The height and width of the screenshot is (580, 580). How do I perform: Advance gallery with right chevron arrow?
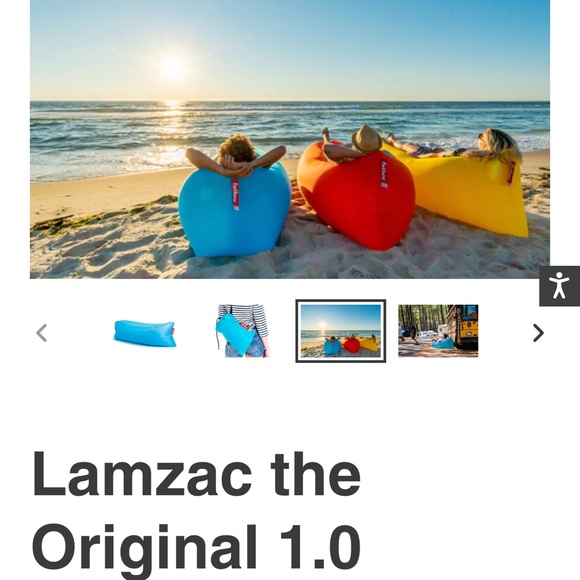(x=538, y=333)
